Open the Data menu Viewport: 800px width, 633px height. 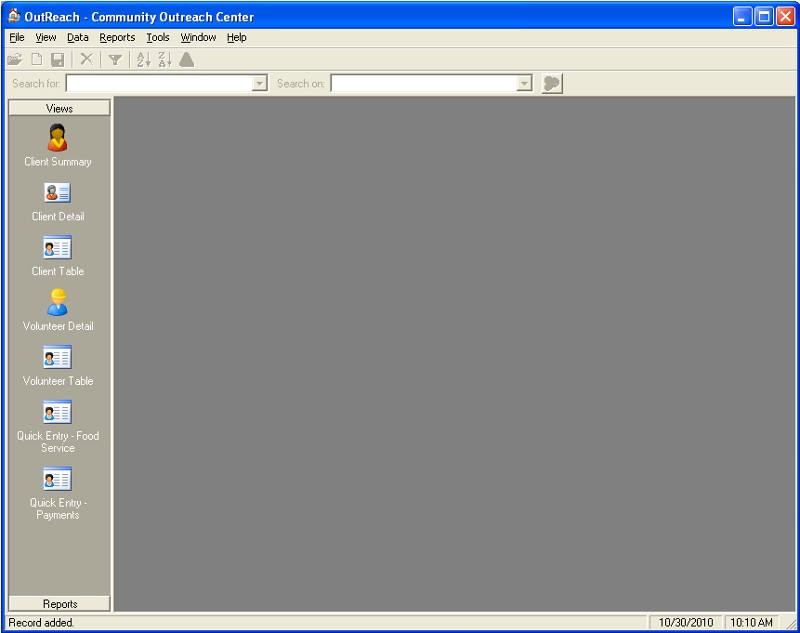pos(78,37)
